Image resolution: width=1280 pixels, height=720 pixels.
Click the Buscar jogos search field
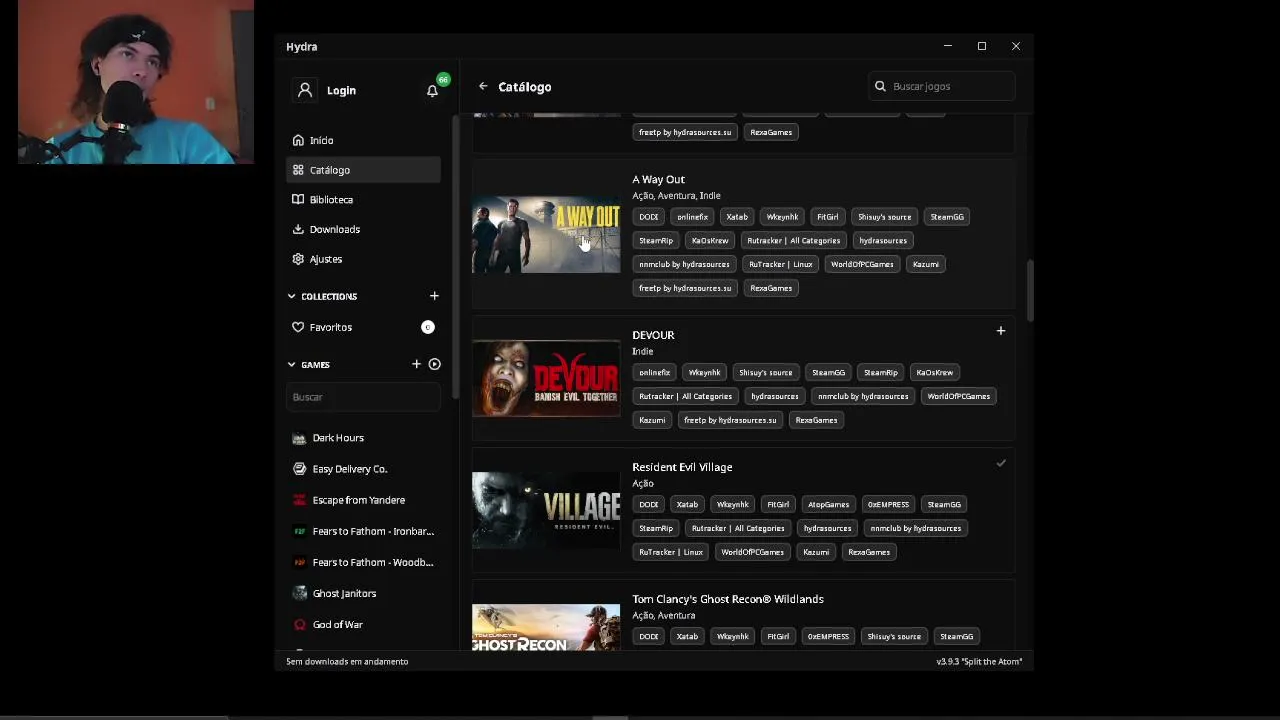(x=944, y=86)
